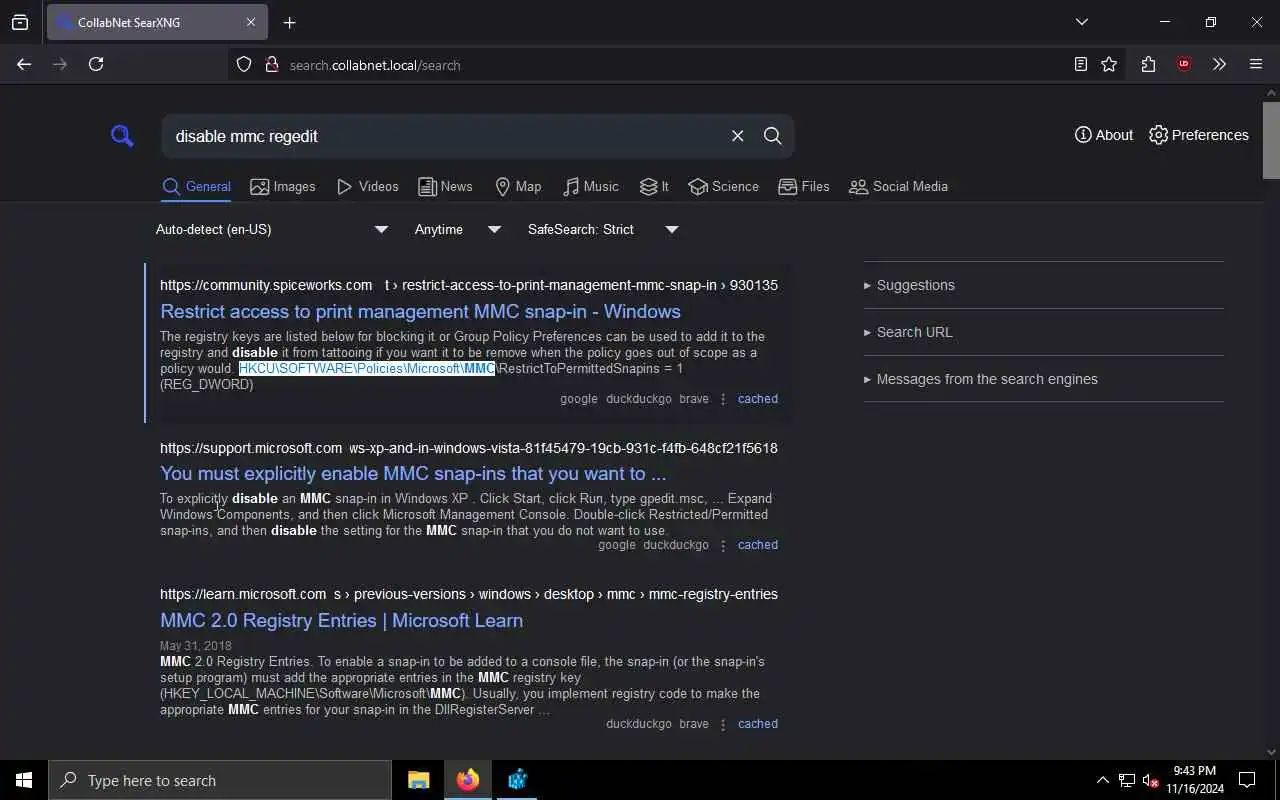The height and width of the screenshot is (800, 1280).
Task: Click the shield tracking protection icon
Action: [244, 65]
